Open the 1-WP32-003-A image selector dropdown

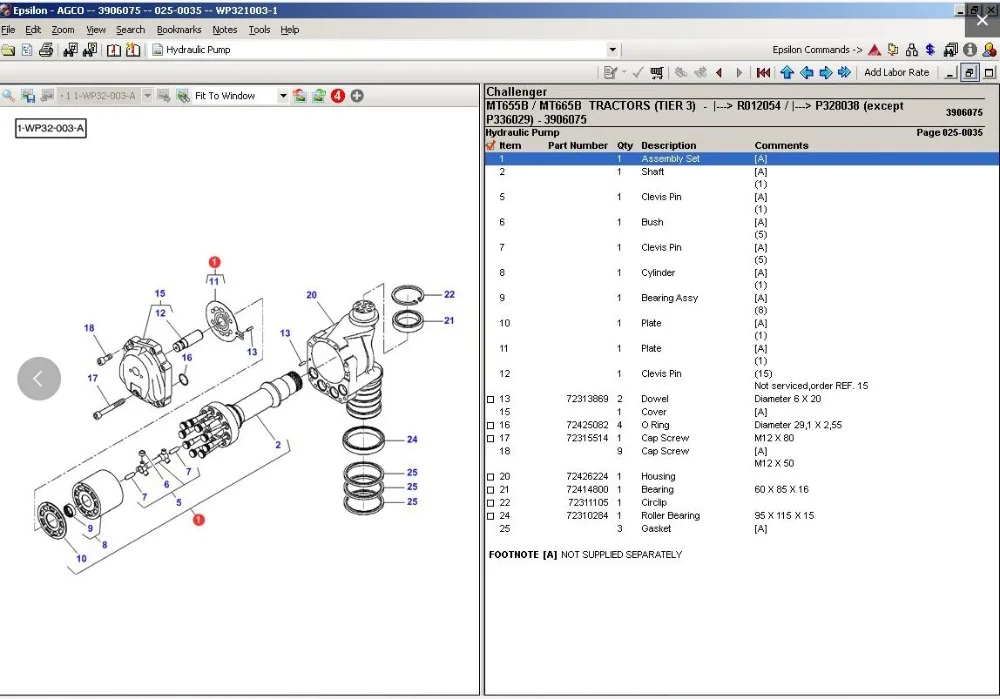point(147,96)
